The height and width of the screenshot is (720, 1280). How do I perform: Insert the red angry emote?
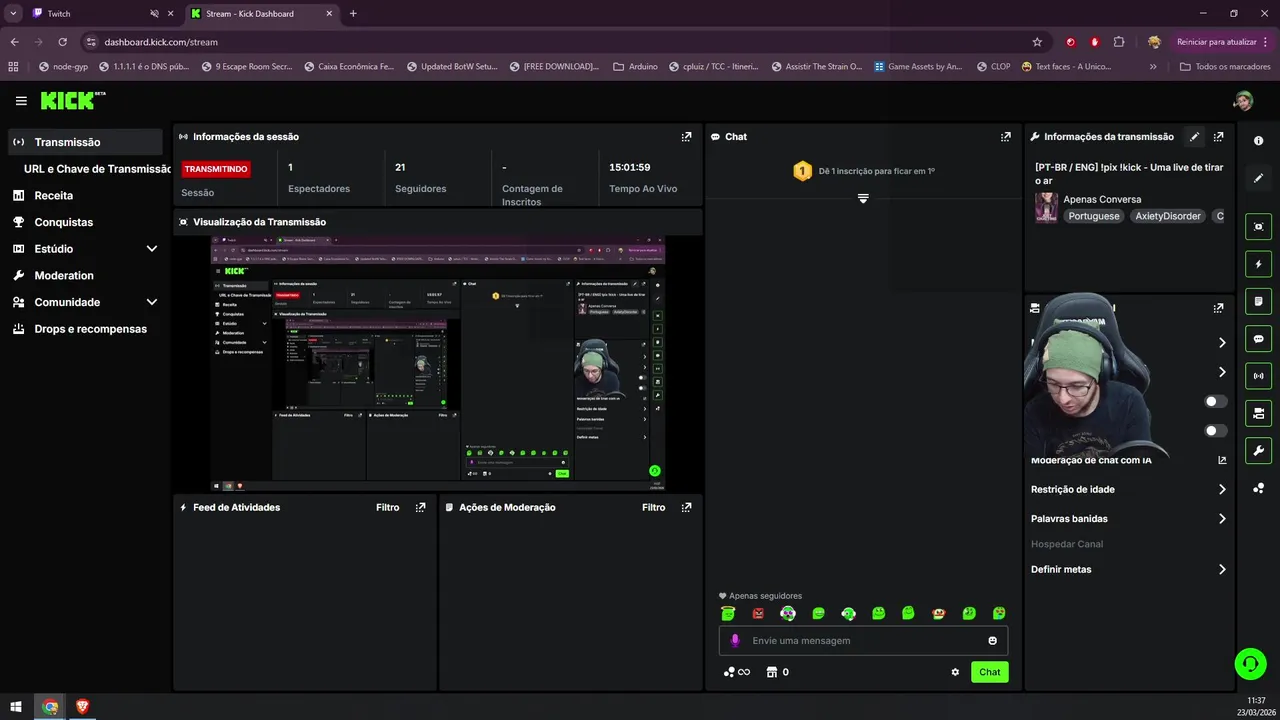click(758, 613)
